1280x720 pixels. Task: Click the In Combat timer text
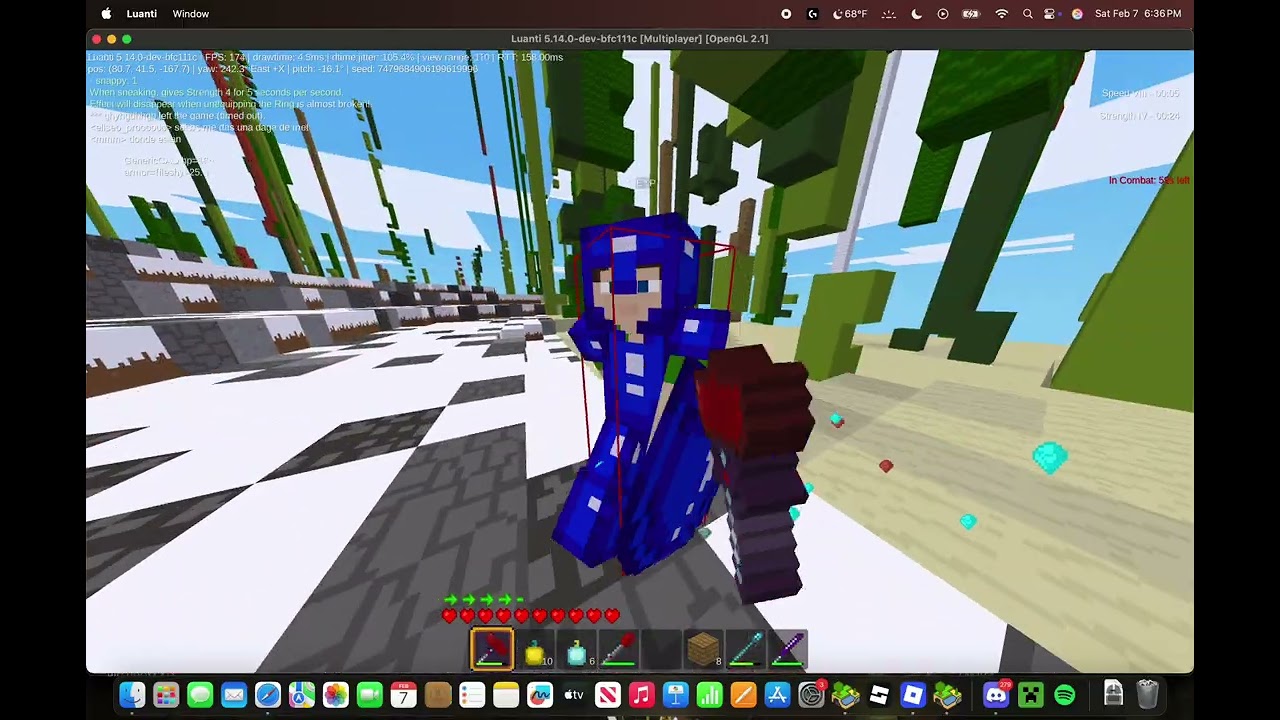(x=1149, y=181)
